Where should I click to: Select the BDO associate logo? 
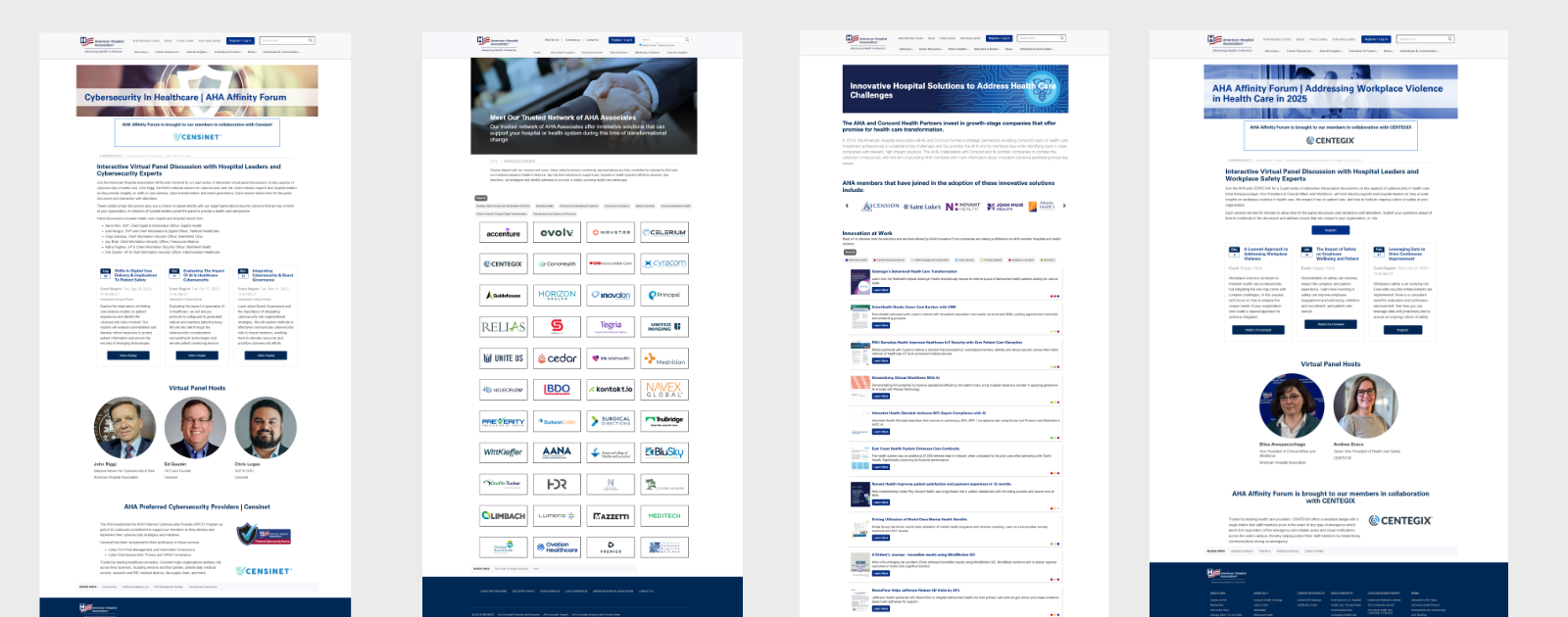(x=557, y=389)
